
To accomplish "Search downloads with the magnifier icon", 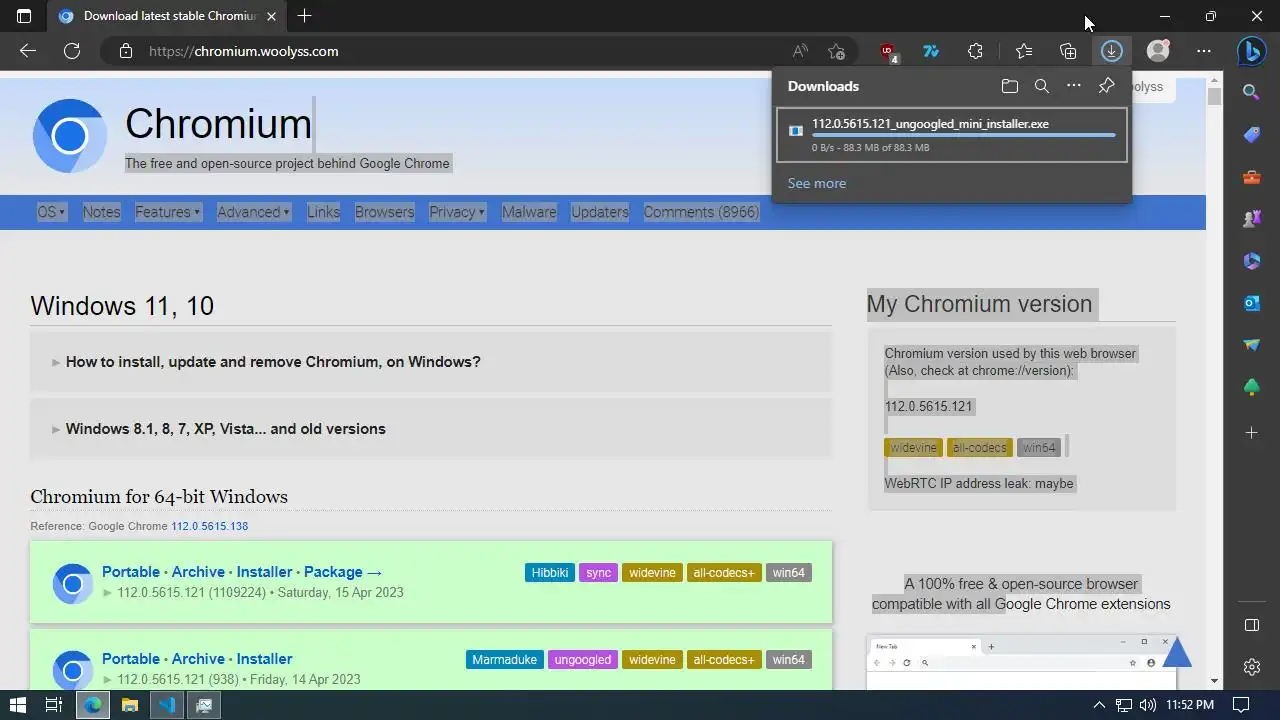I will click(1042, 86).
